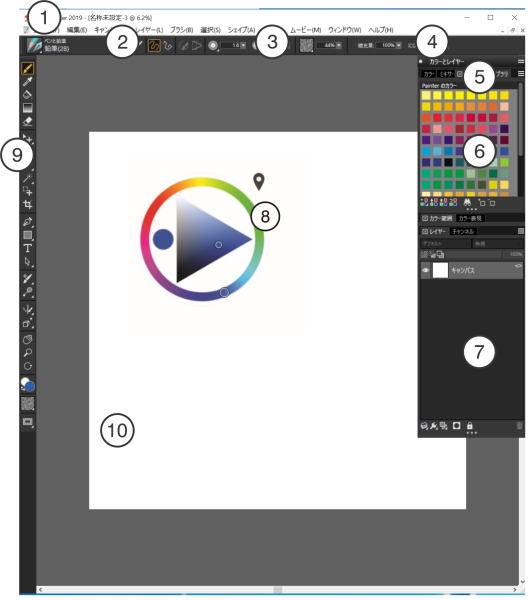Select the Grabber hand tool
This screenshot has height=600, width=532.
point(28,339)
